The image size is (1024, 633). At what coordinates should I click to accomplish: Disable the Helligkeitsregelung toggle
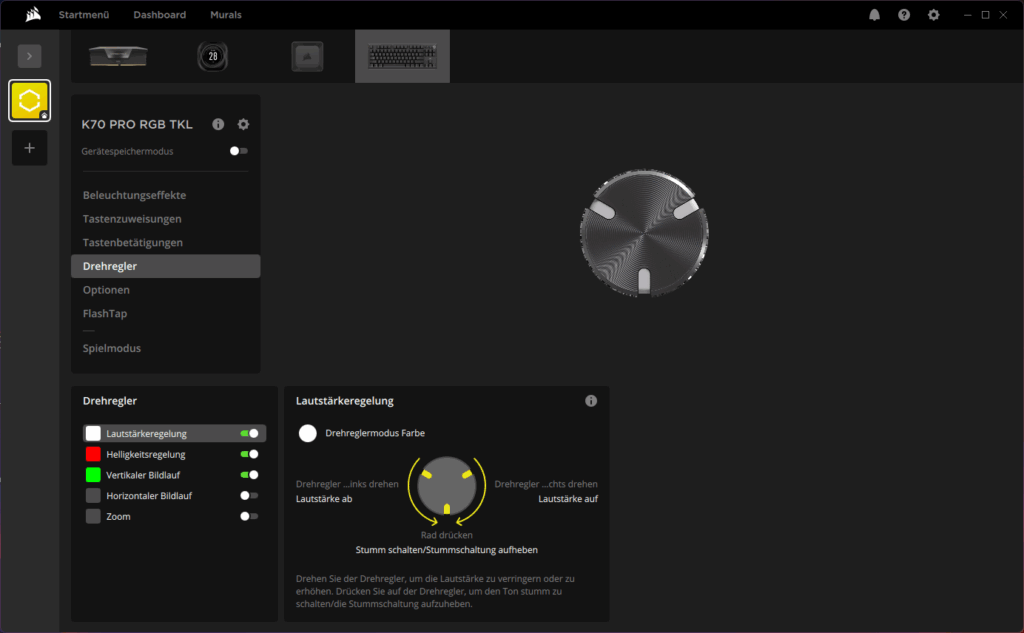[249, 454]
